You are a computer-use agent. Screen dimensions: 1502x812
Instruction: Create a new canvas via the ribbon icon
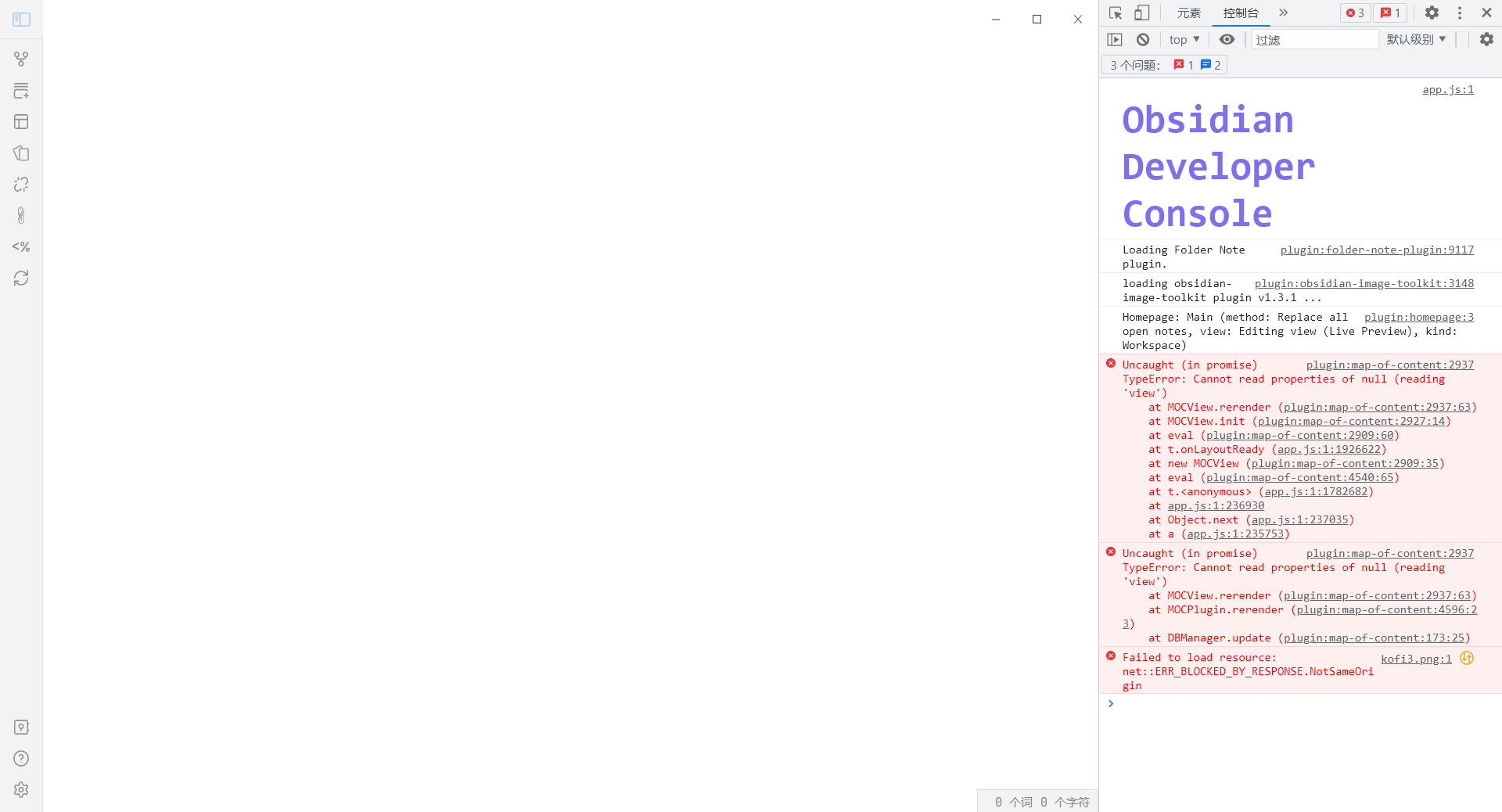pos(20,90)
